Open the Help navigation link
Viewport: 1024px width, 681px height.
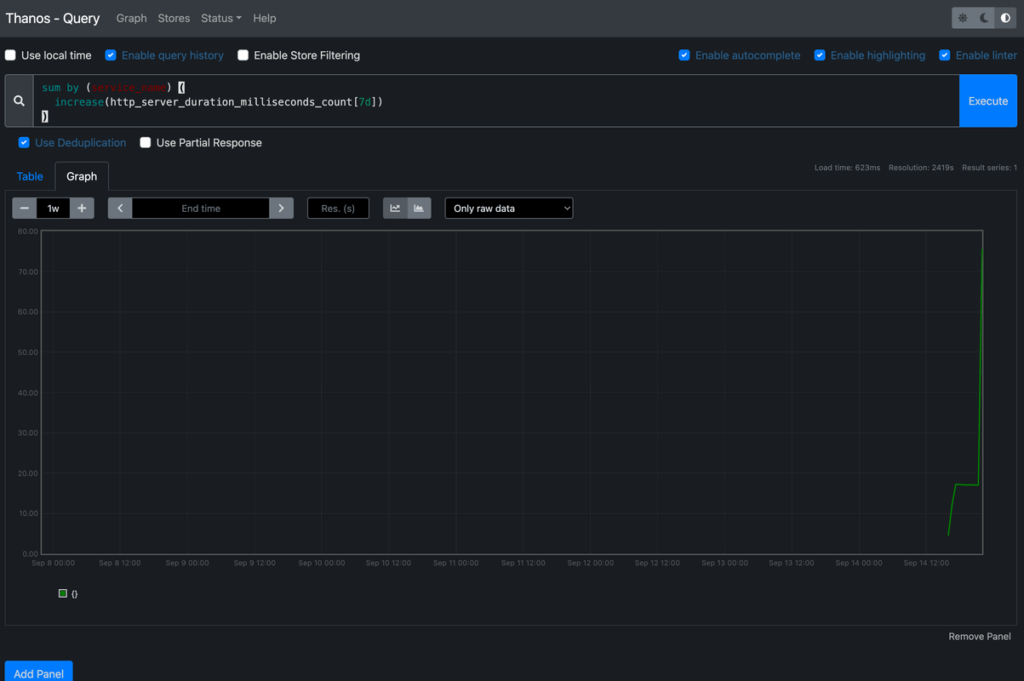point(264,18)
